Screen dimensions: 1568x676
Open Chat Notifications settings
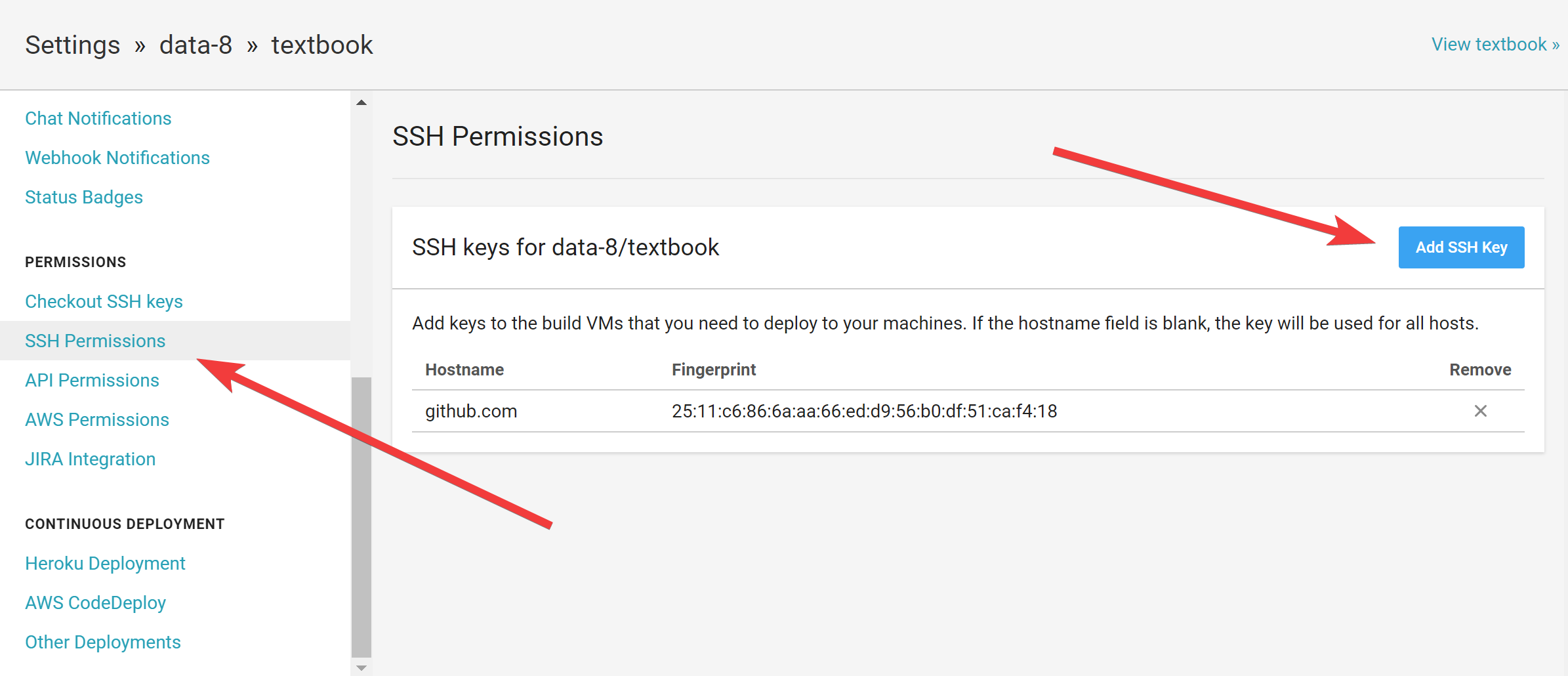pos(98,118)
